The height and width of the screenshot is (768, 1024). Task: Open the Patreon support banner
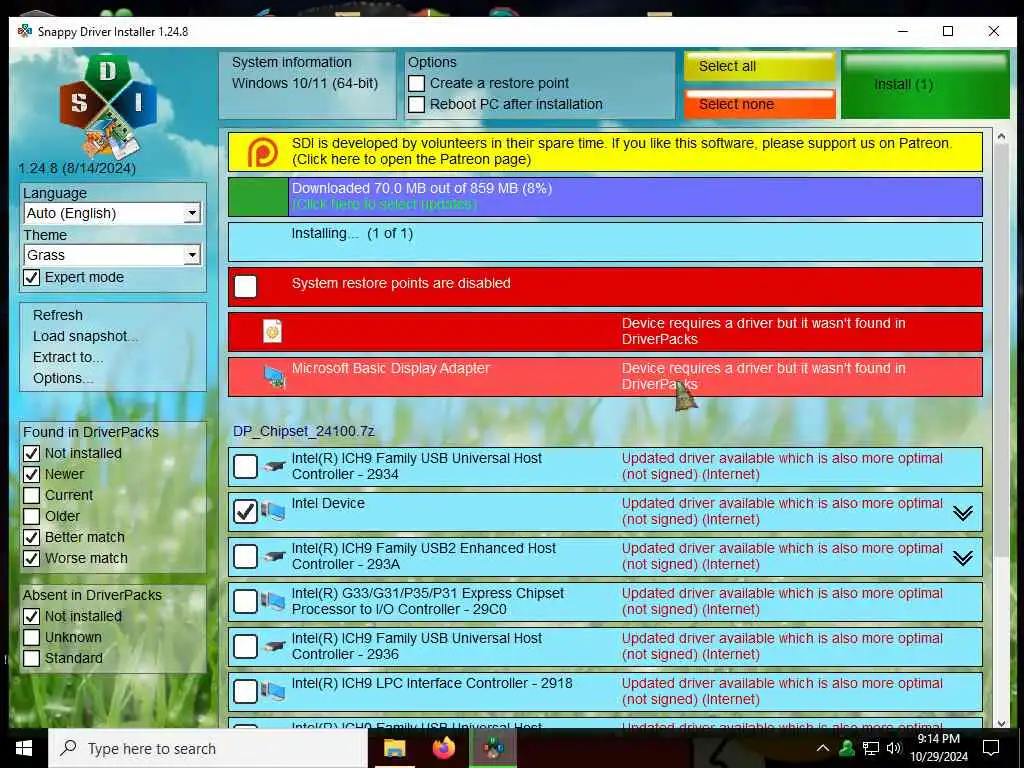point(605,152)
